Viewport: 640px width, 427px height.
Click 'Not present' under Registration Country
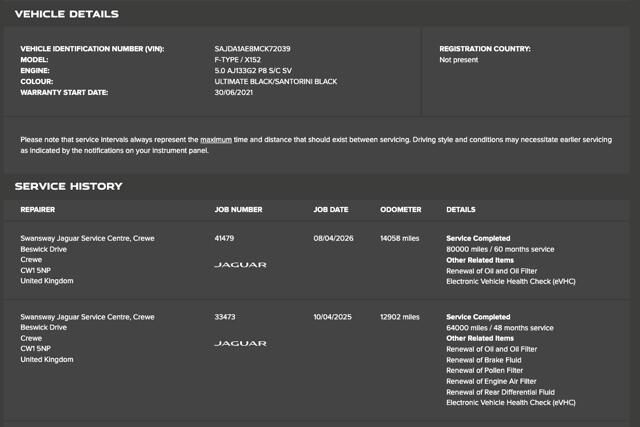tap(458, 60)
